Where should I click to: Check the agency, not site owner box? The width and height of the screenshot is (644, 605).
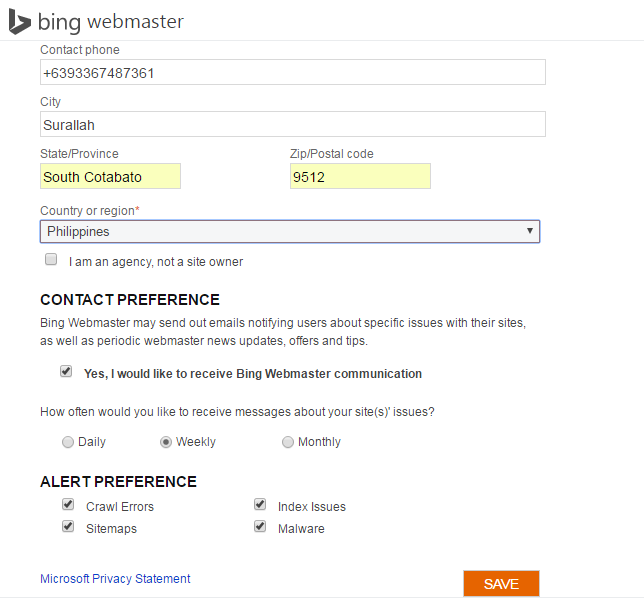point(51,259)
